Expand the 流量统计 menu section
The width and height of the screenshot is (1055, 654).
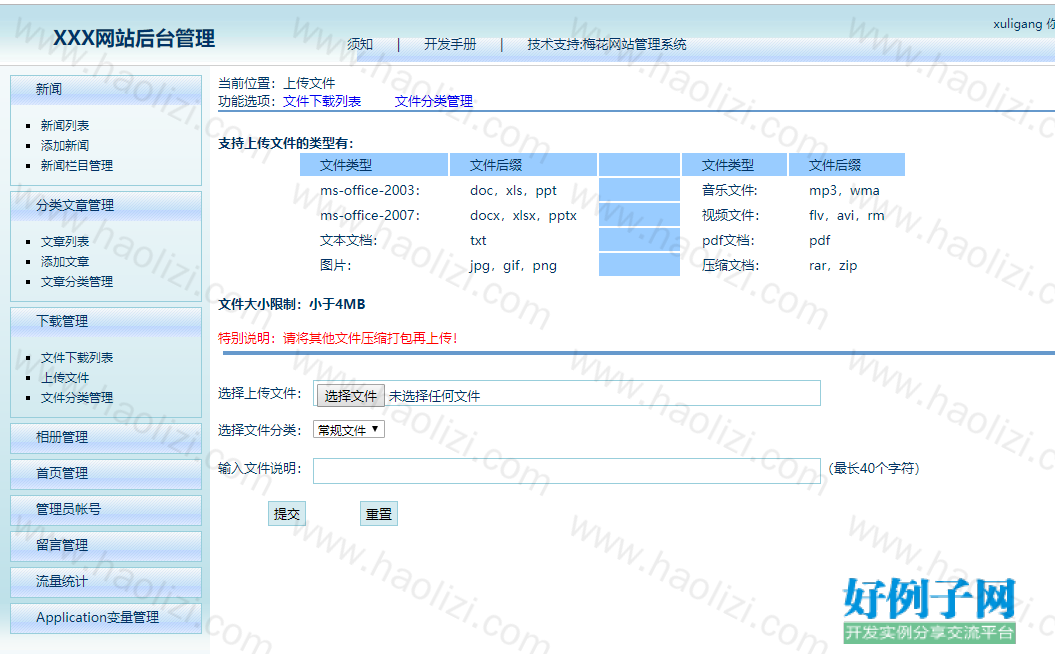click(x=106, y=582)
